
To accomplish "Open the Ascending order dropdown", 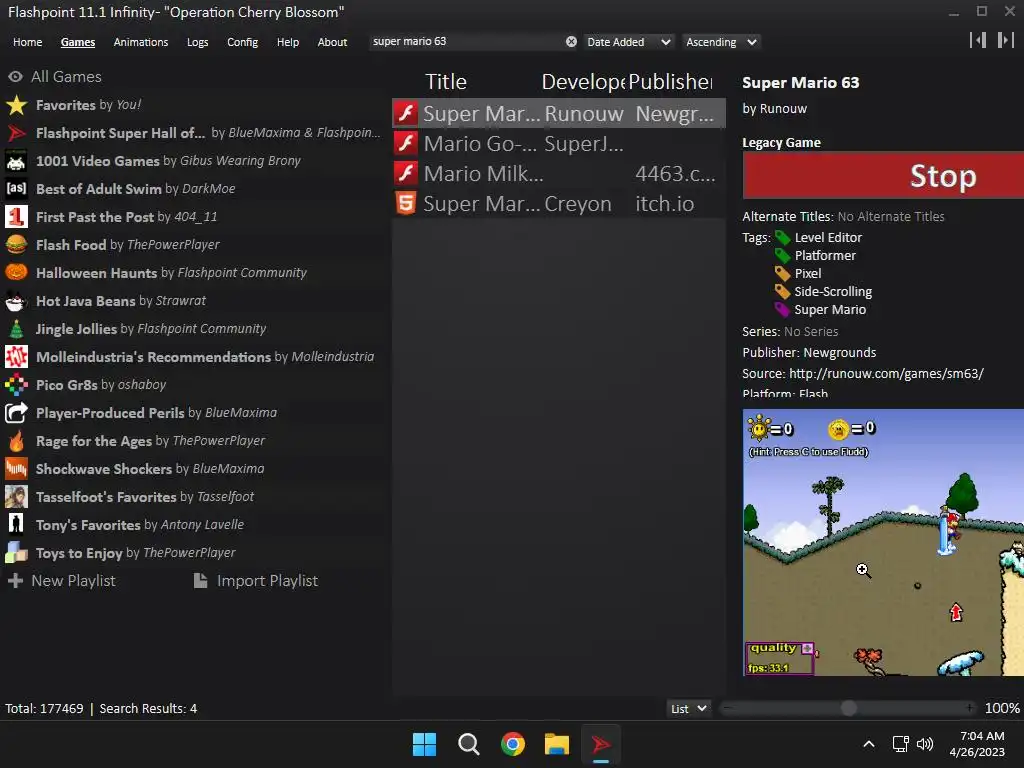I will (722, 42).
